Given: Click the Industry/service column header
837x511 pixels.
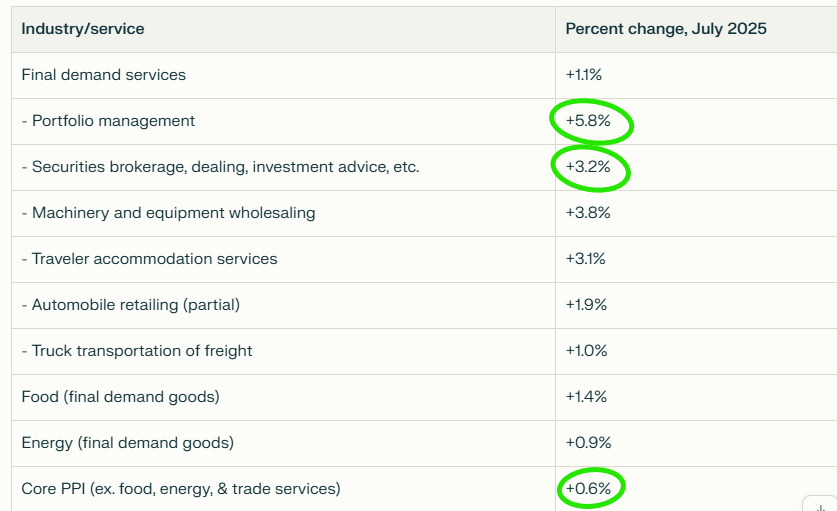Looking at the screenshot, I should pos(83,29).
